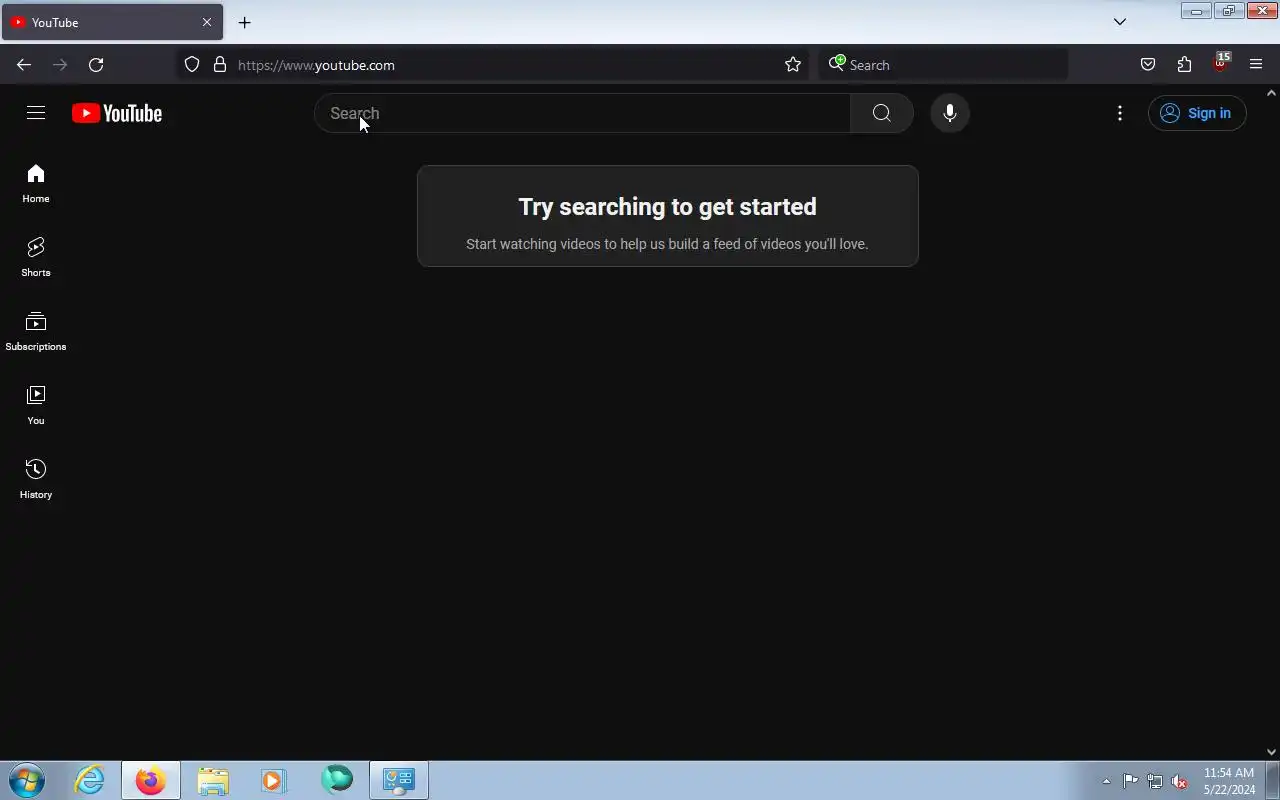Viewport: 1280px width, 800px height.
Task: Click the page scrollbar up arrow
Action: tap(1271, 93)
